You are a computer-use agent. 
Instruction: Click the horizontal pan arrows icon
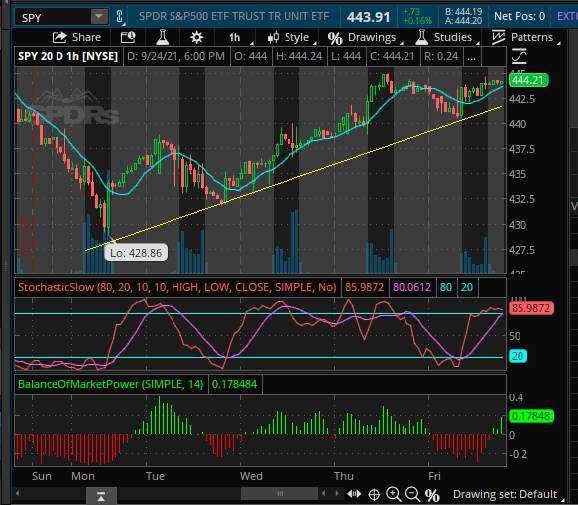coord(354,494)
